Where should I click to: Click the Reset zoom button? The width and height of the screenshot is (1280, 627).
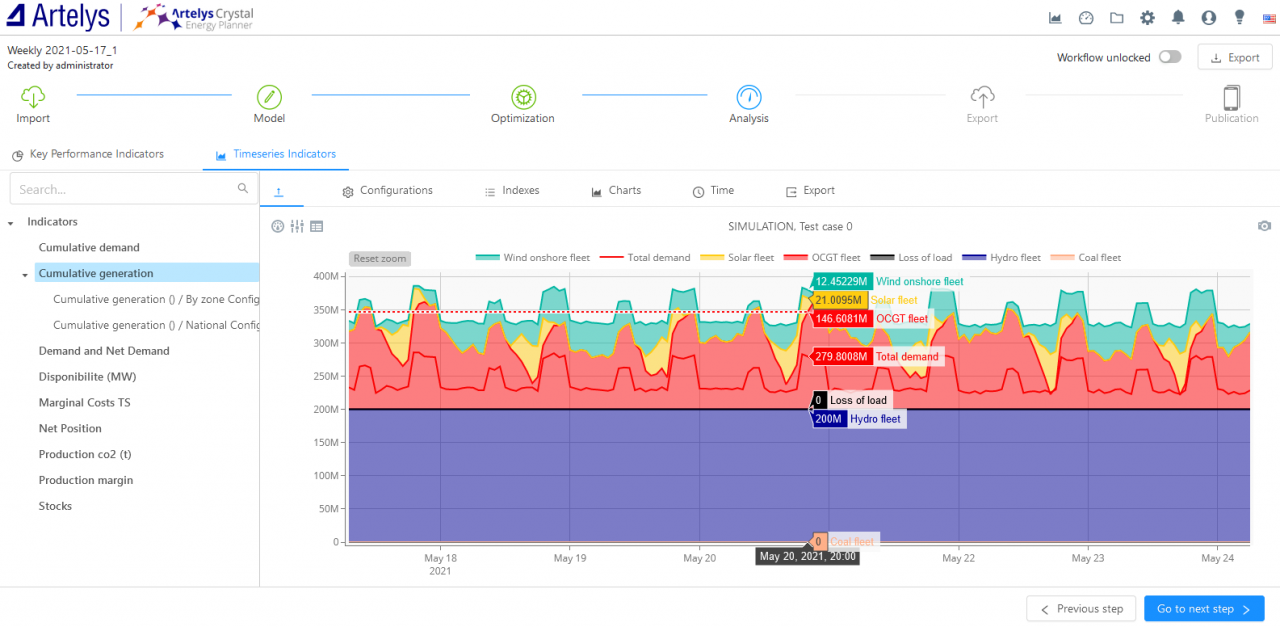380,259
